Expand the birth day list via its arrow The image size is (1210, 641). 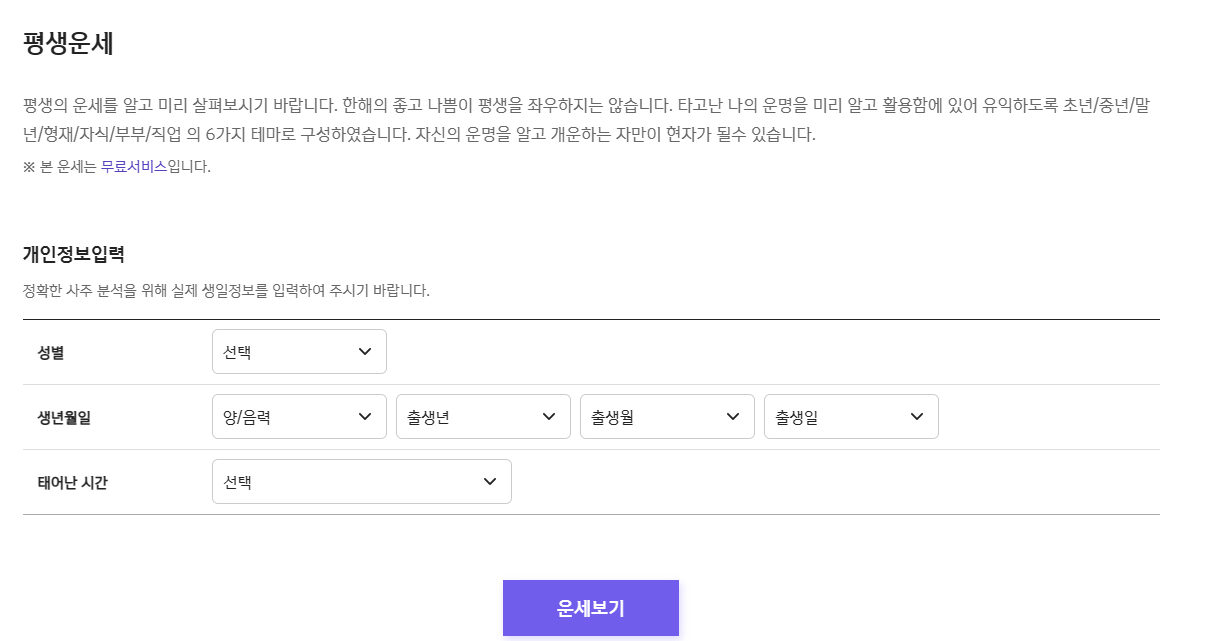919,416
